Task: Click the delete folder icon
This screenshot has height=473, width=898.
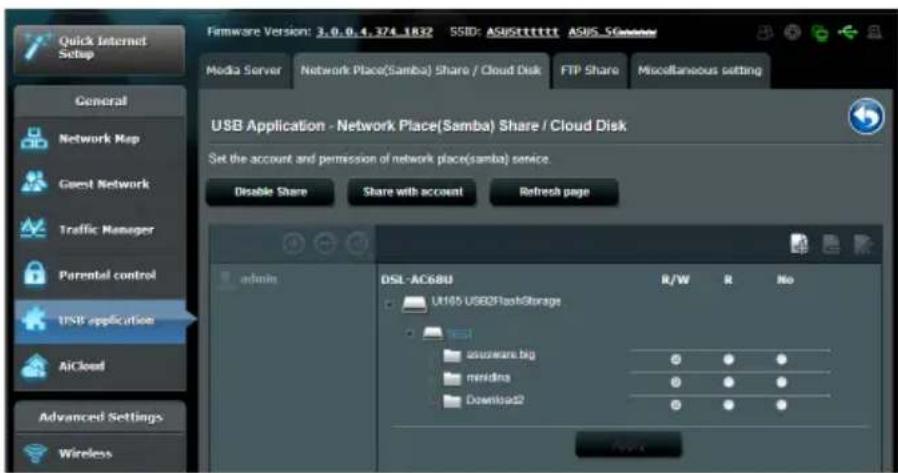Action: click(831, 245)
